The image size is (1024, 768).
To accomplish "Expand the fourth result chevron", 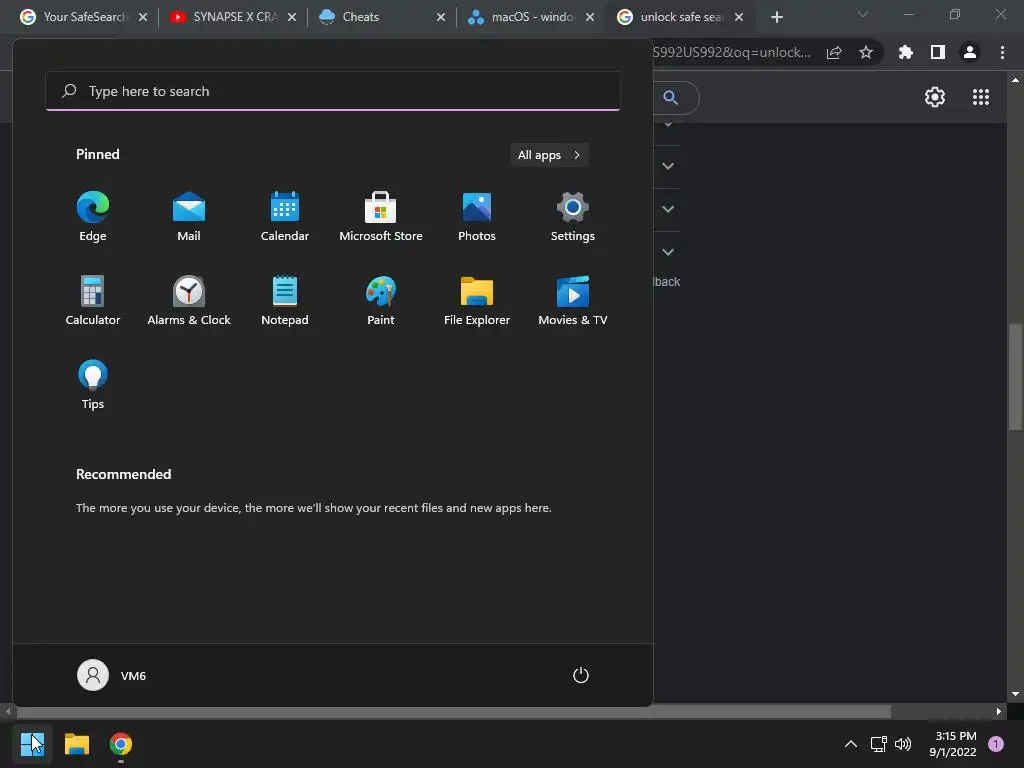I will click(x=667, y=251).
